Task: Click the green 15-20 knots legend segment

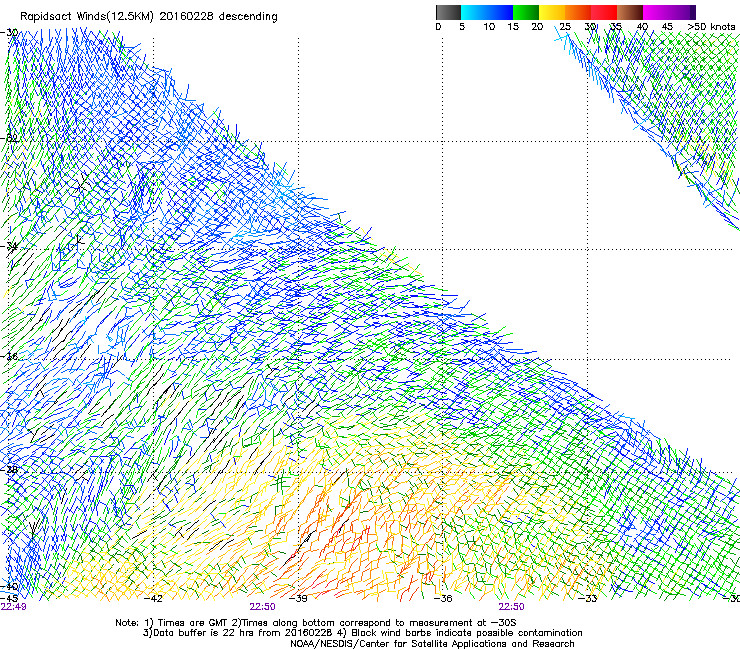Action: (x=526, y=12)
